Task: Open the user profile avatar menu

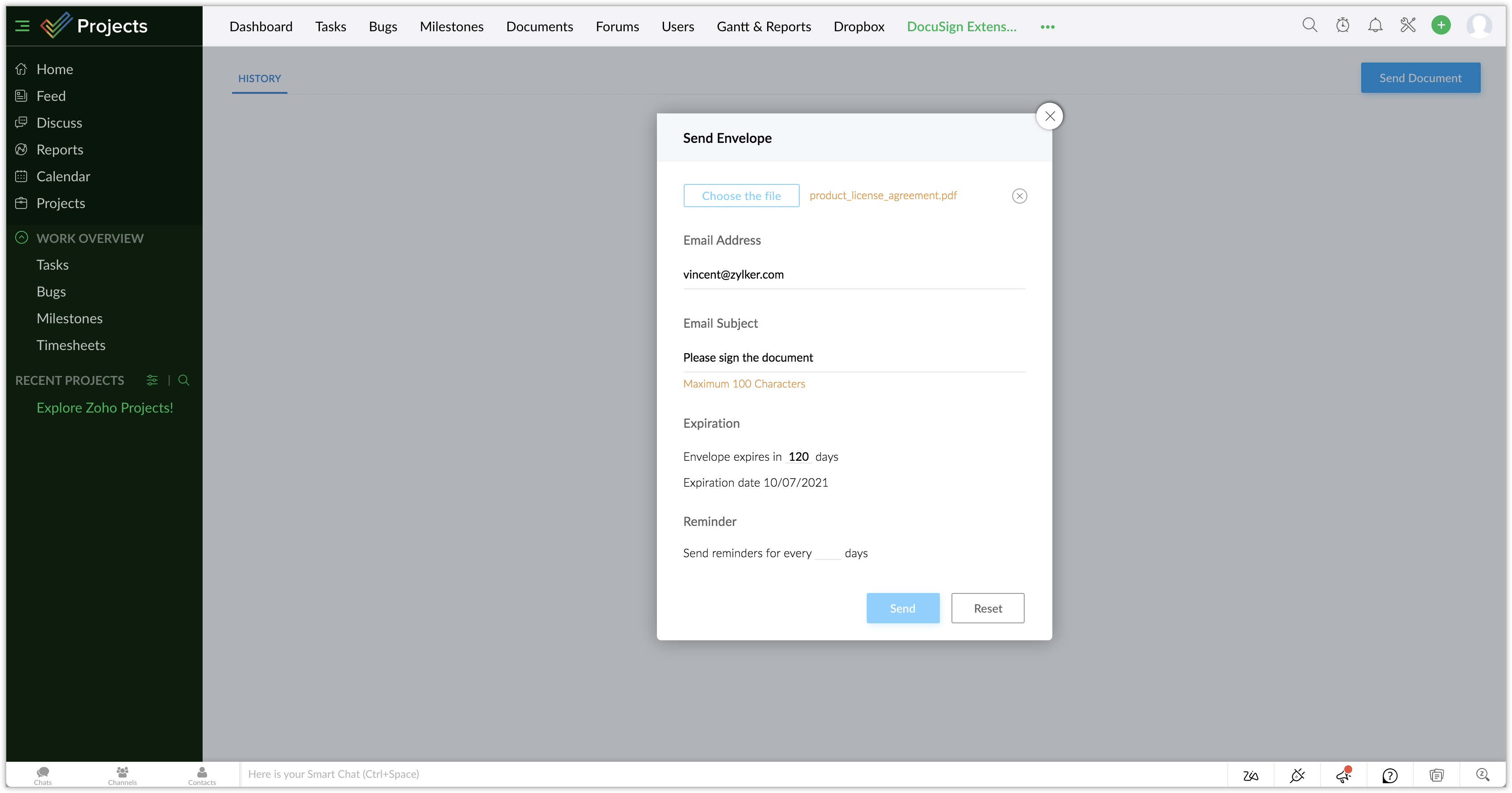Action: (1479, 25)
